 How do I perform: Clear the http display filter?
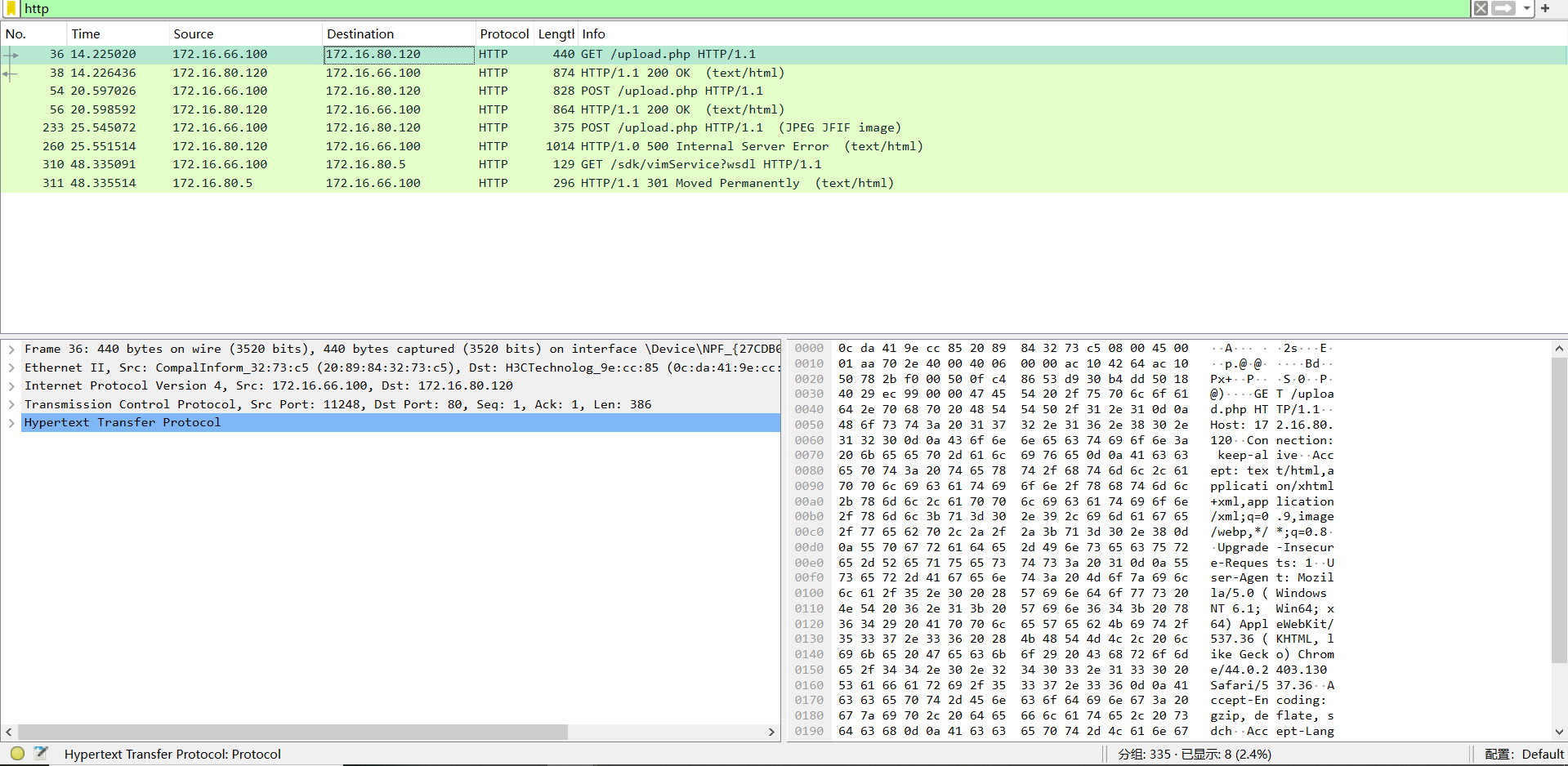click(1481, 8)
